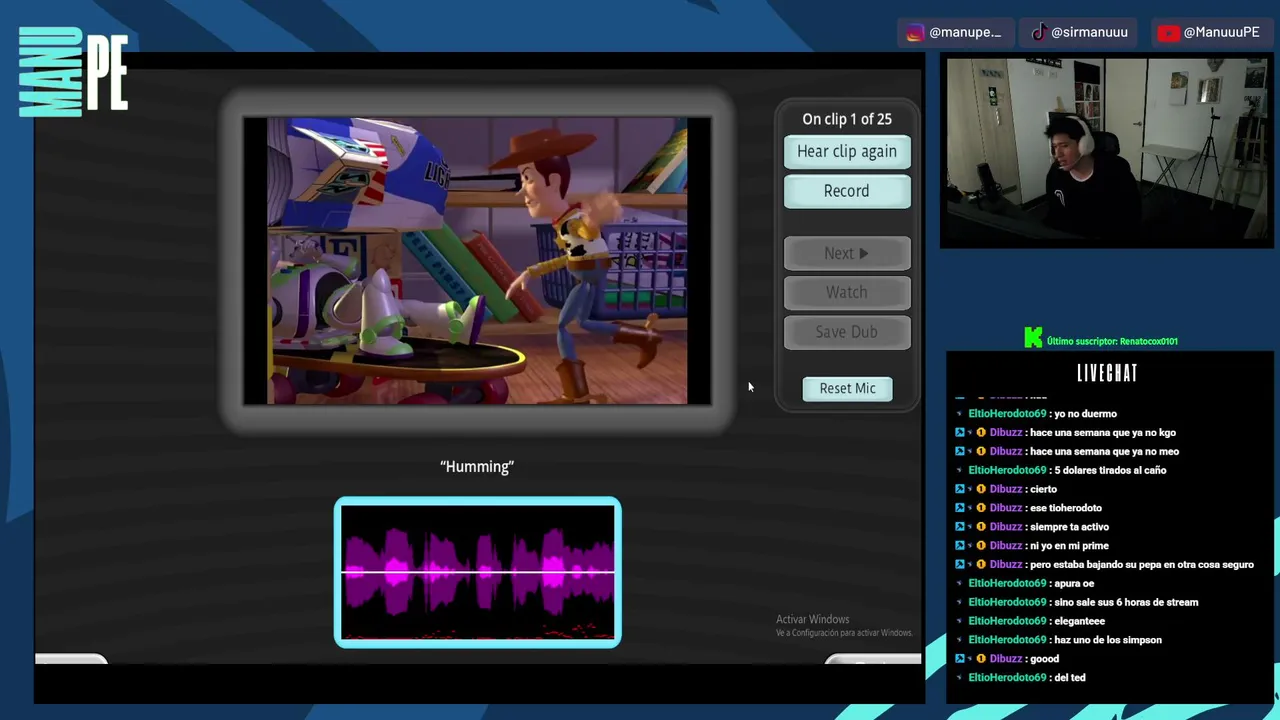Click the blue badge on Dibuzz's 'goood' message
The height and width of the screenshot is (720, 1280).
[960, 659]
